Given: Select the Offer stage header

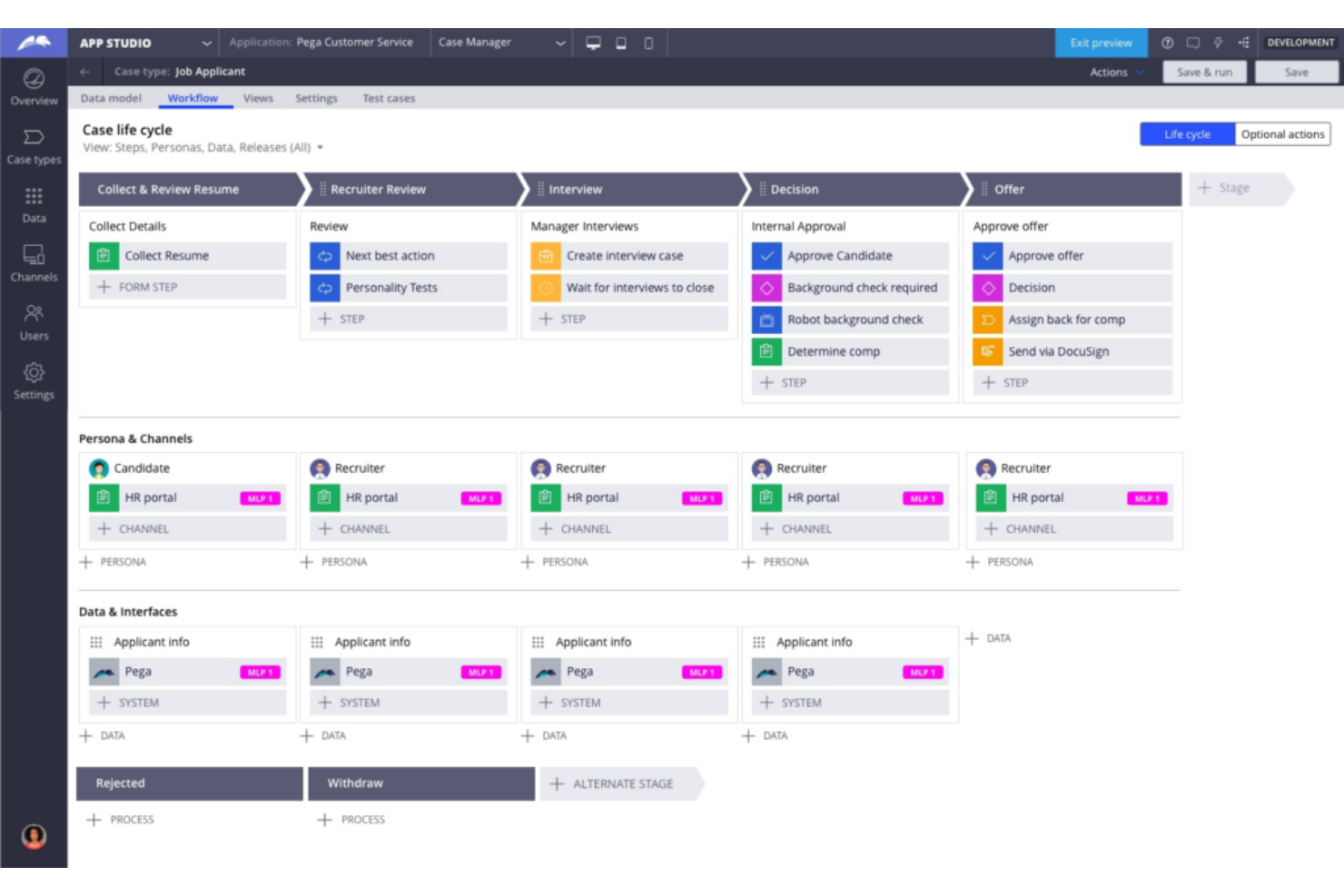Looking at the screenshot, I should [1073, 189].
